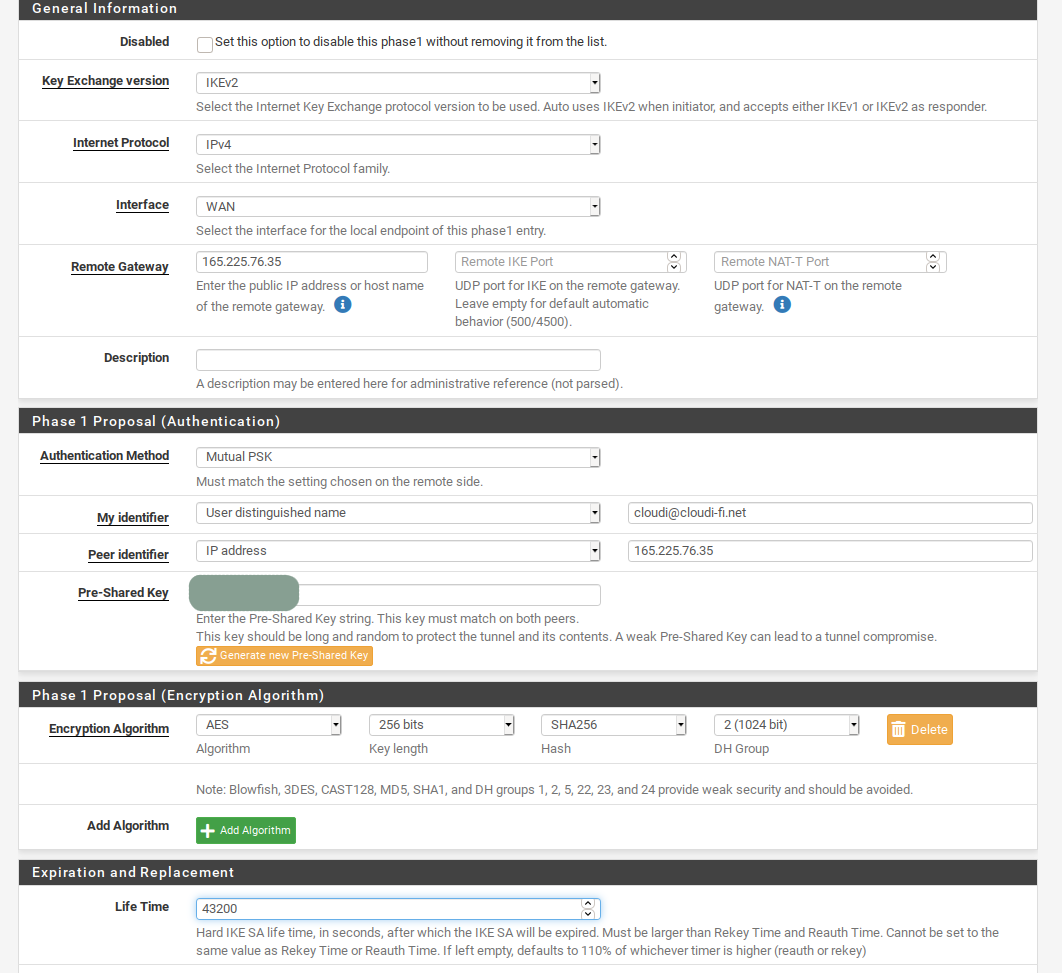This screenshot has width=1062, height=973.
Task: Click the Description input field
Action: 398,359
